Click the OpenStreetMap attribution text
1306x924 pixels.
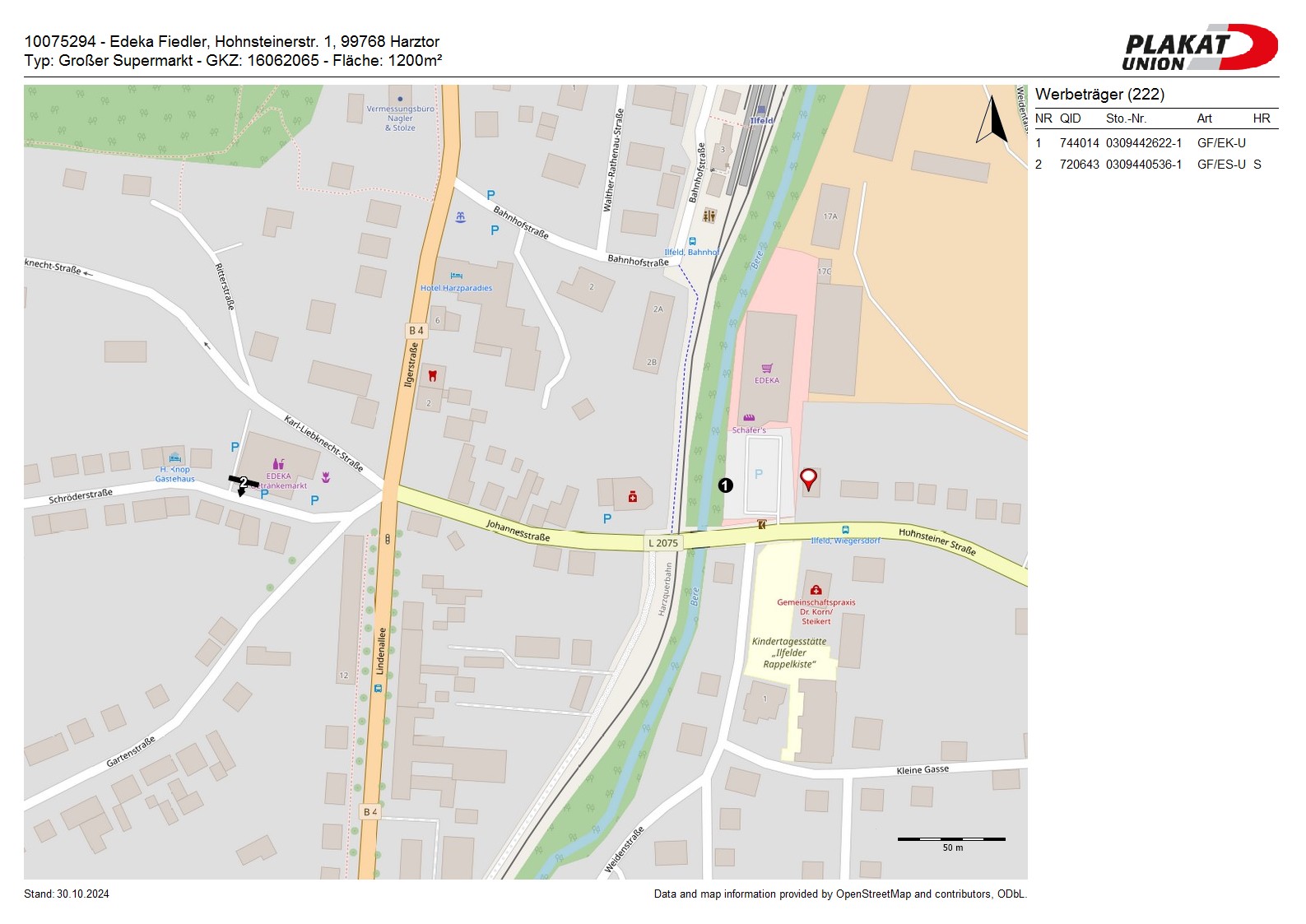[x=839, y=894]
